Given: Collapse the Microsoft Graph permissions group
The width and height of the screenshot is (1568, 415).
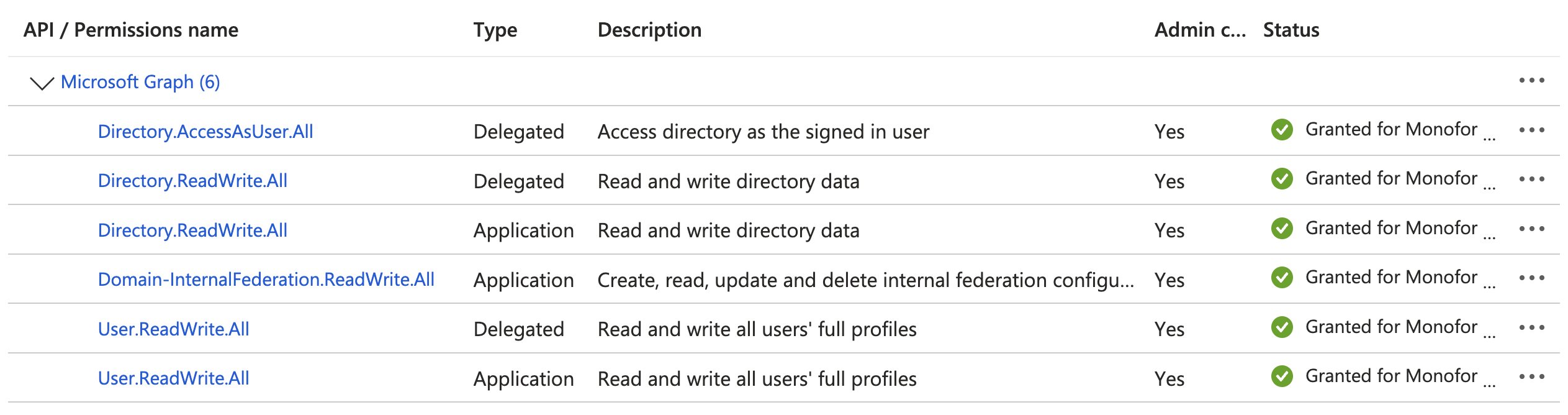Looking at the screenshot, I should [42, 83].
